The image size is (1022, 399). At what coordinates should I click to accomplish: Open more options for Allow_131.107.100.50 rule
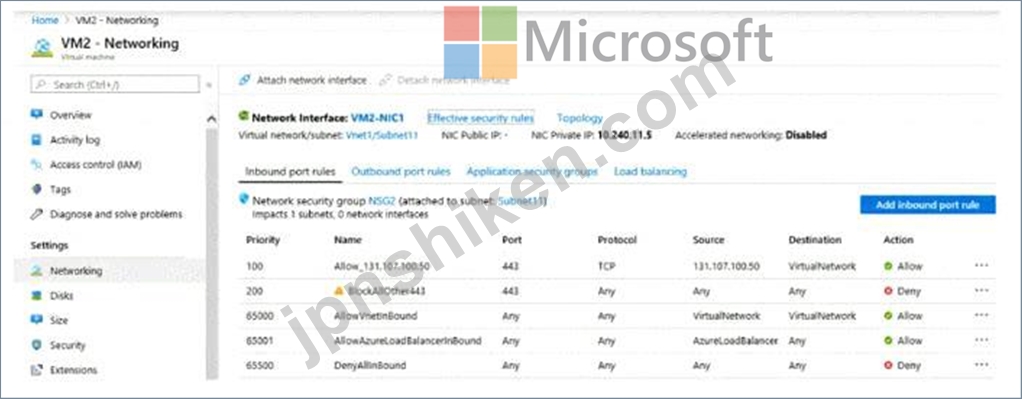click(x=981, y=266)
